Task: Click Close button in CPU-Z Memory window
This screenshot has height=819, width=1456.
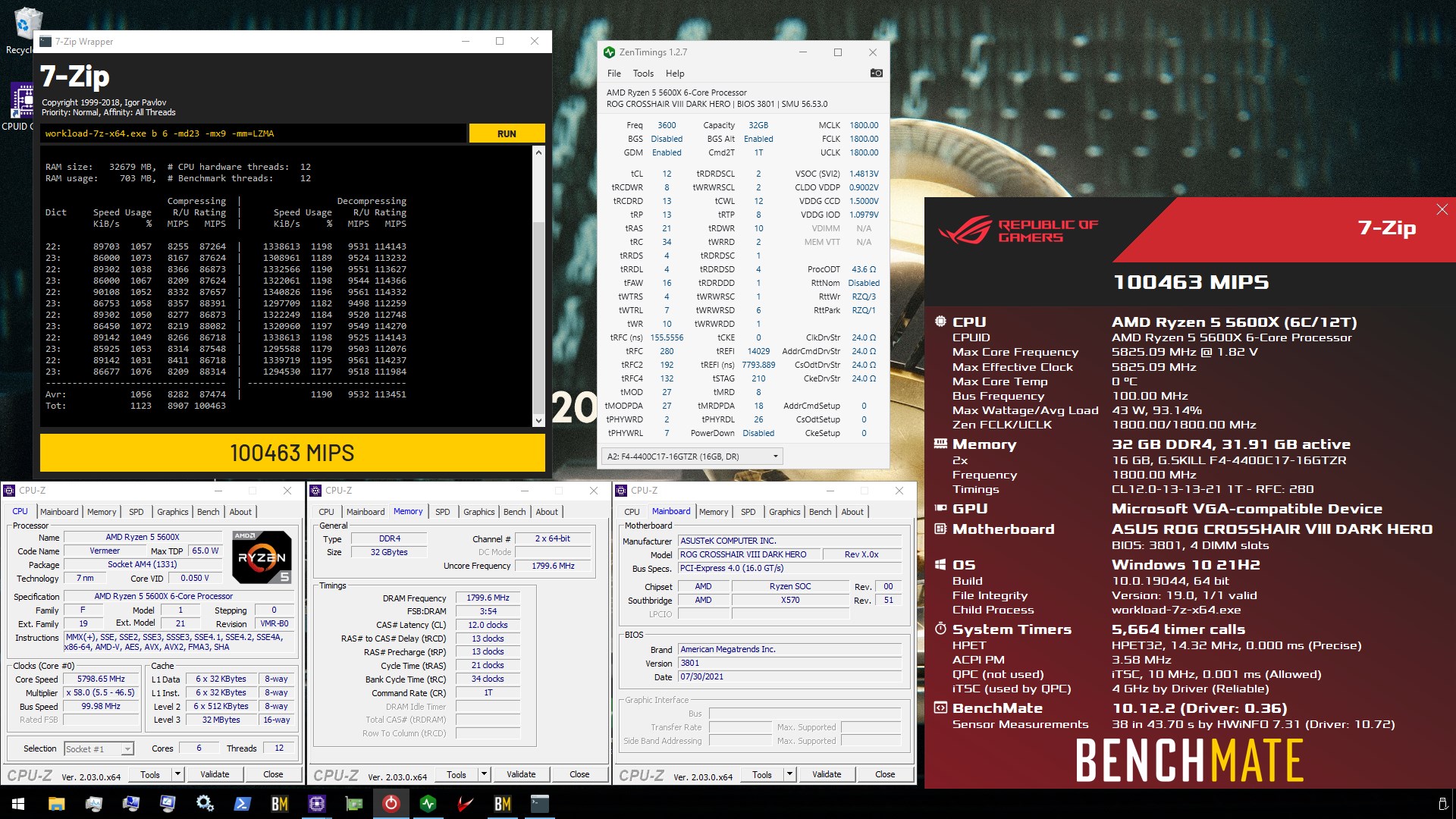Action: (x=579, y=774)
